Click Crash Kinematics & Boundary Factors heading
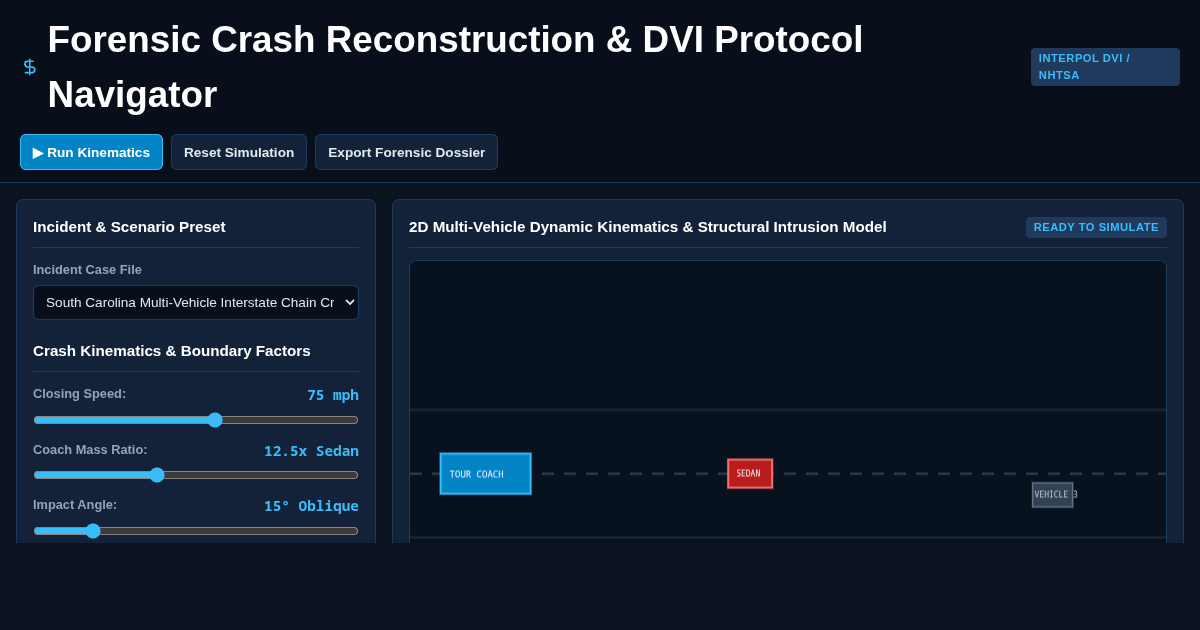 [x=172, y=351]
